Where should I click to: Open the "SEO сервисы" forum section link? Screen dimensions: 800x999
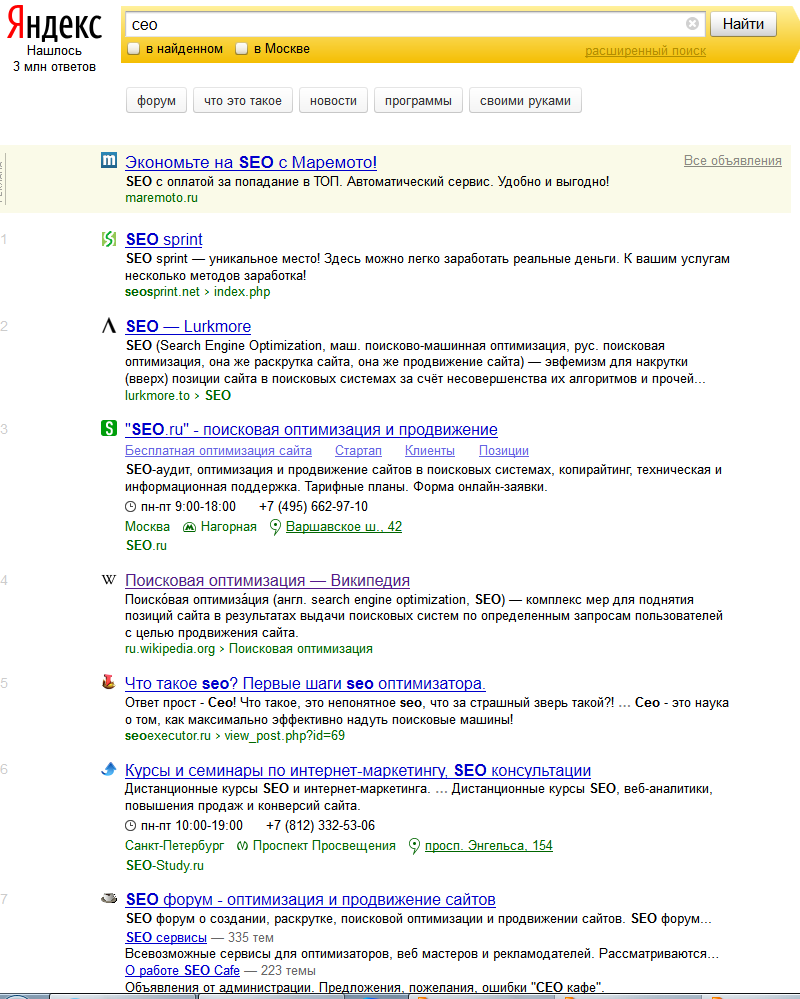coord(166,938)
